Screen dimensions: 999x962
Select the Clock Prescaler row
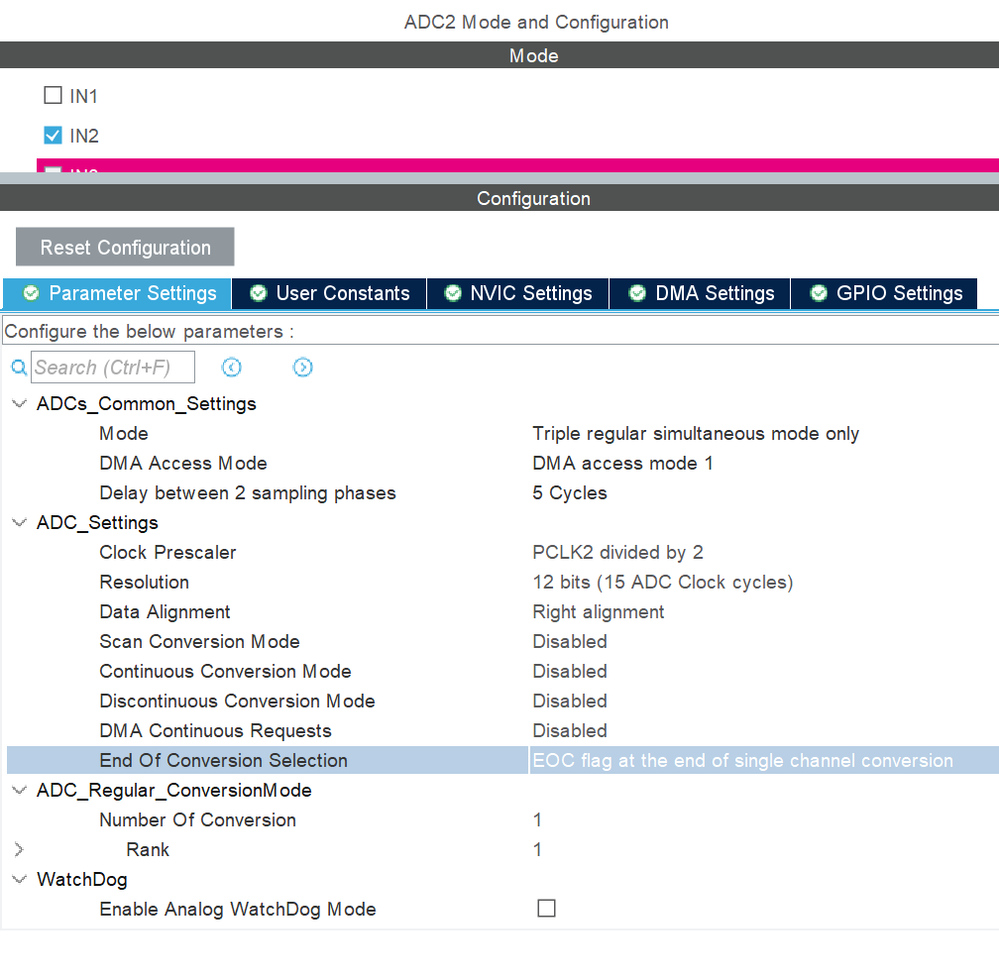click(503, 552)
